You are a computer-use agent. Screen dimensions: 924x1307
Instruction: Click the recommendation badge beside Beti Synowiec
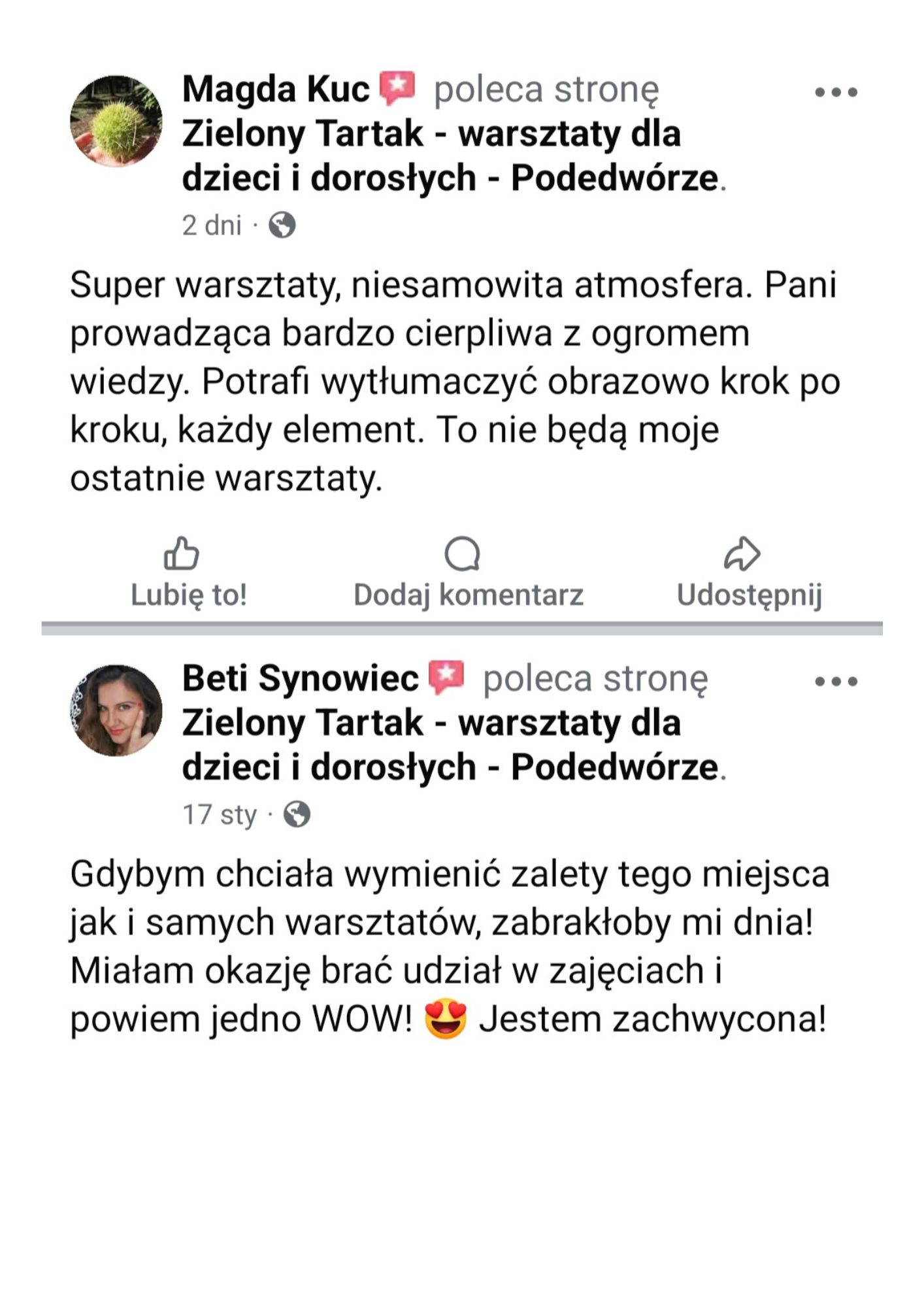446,677
